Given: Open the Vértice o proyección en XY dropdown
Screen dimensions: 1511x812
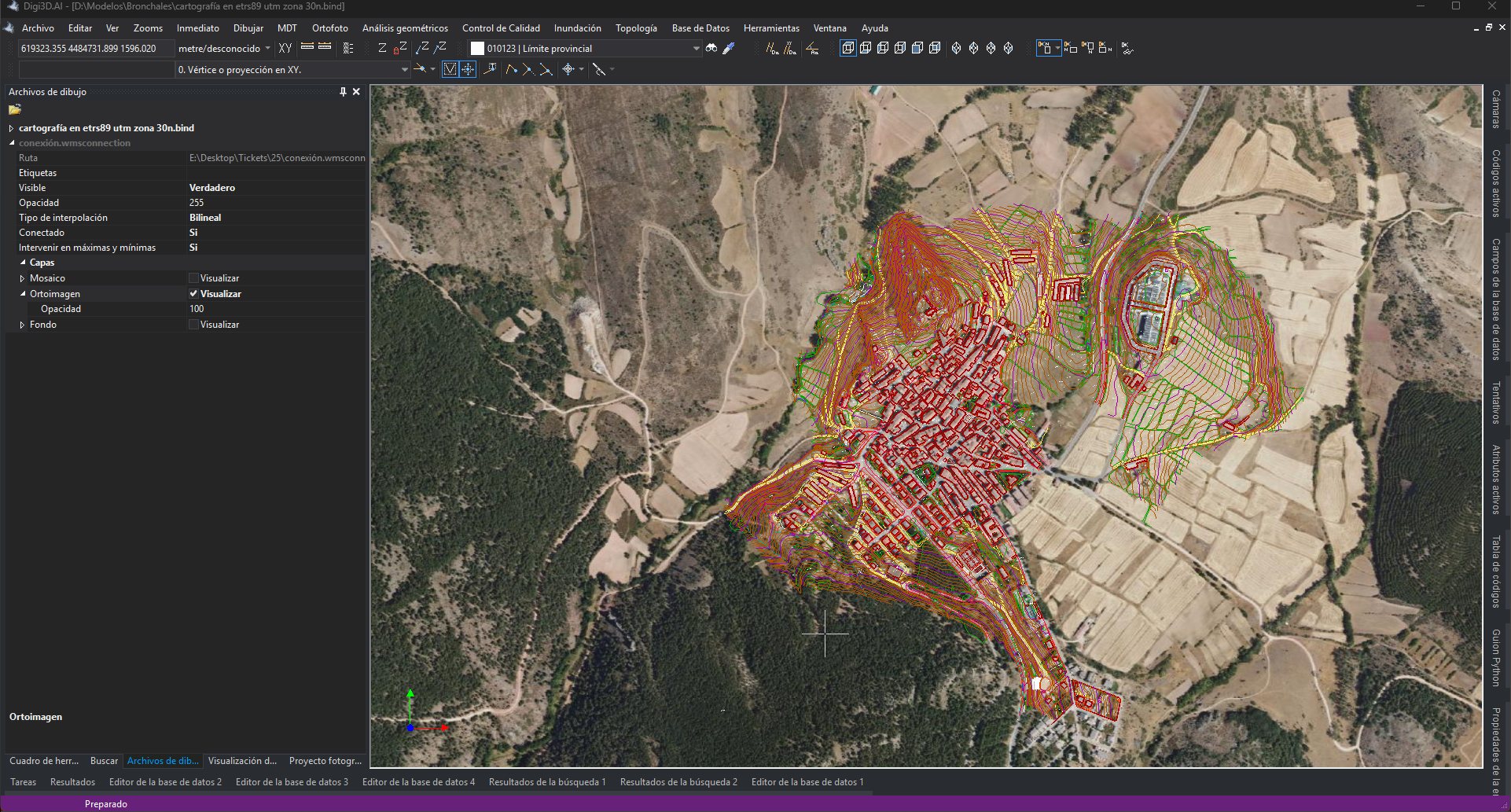Looking at the screenshot, I should pyautogui.click(x=405, y=69).
